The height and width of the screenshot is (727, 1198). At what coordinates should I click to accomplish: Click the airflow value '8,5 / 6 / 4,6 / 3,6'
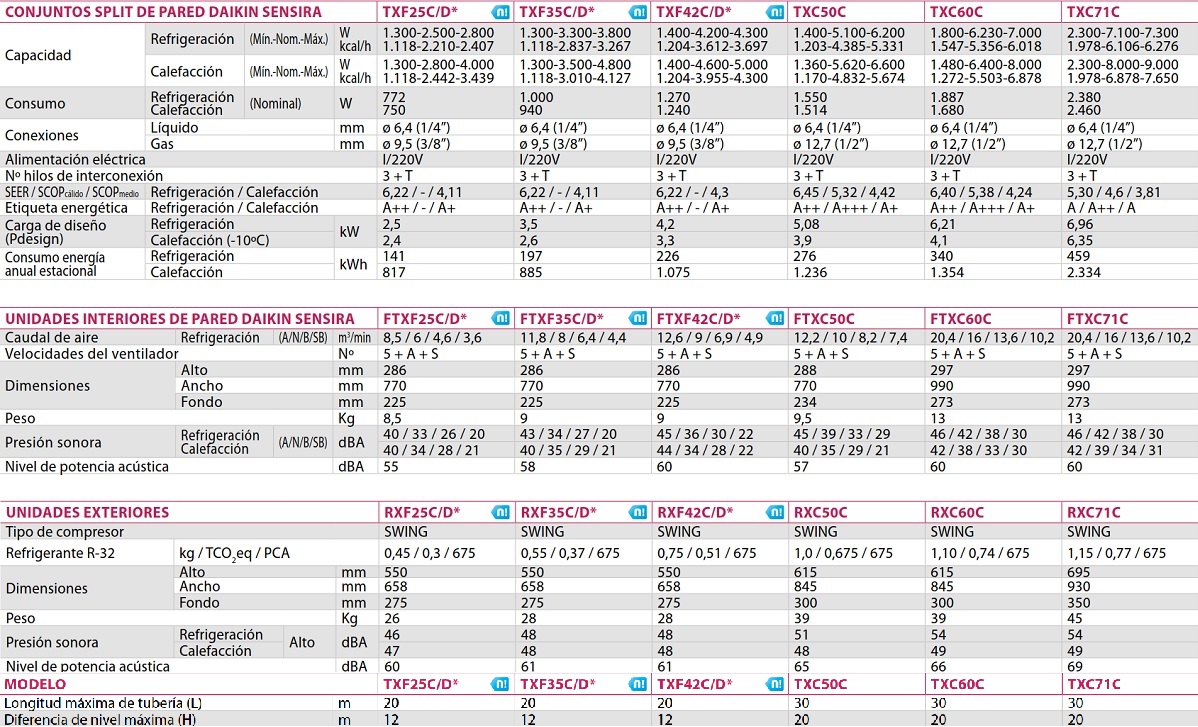[x=432, y=338]
